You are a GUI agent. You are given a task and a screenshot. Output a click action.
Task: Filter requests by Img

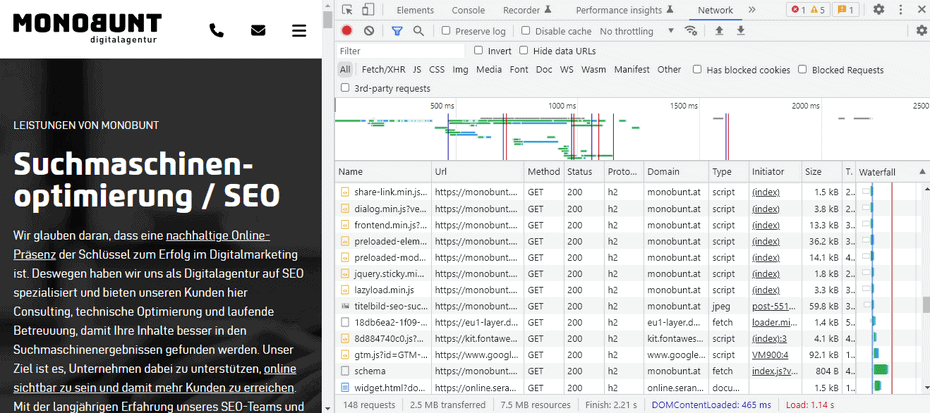(x=460, y=69)
